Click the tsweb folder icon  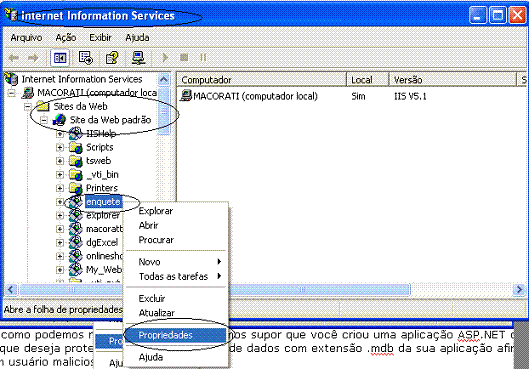[76, 161]
